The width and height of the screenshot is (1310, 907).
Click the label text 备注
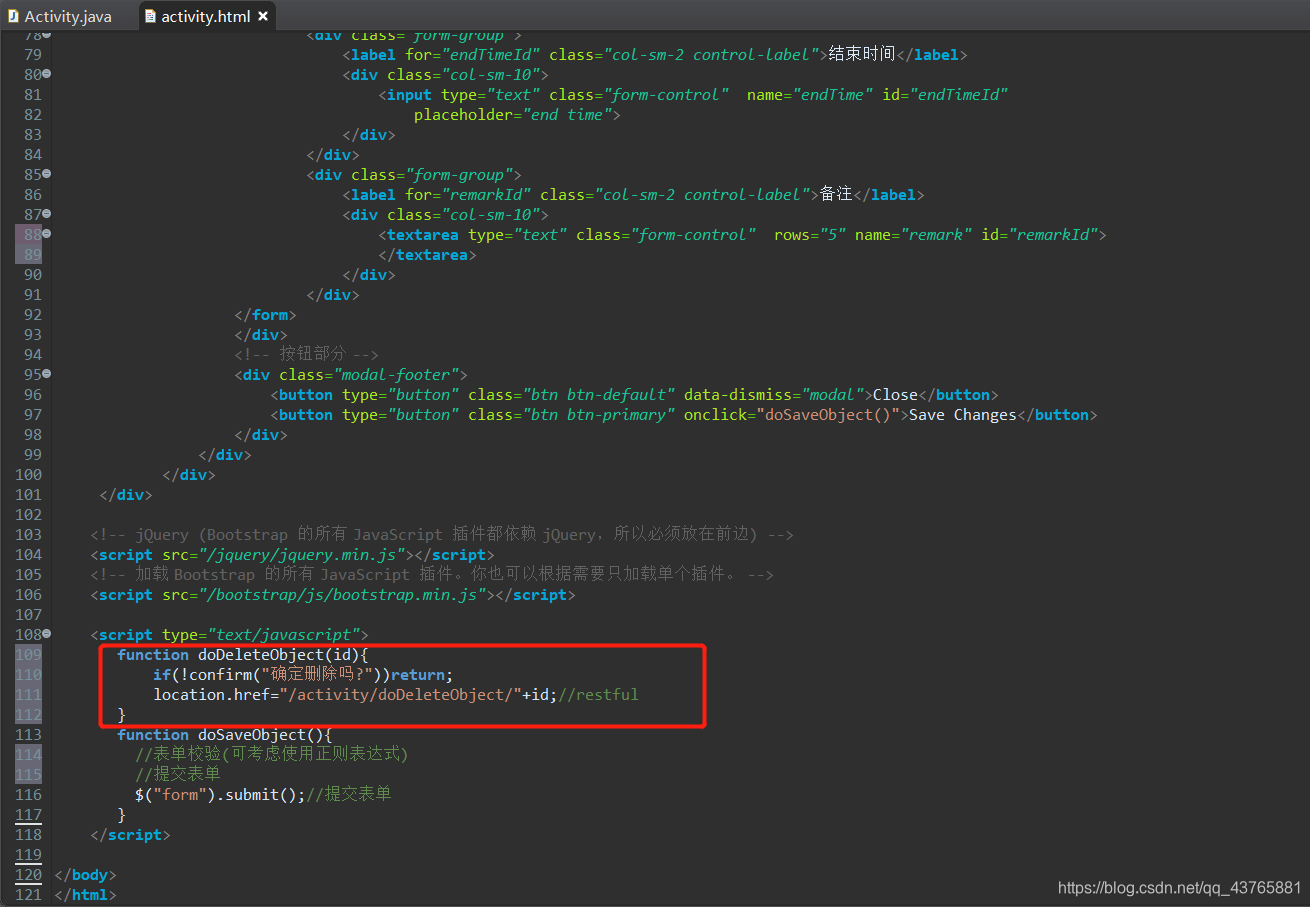tap(837, 194)
